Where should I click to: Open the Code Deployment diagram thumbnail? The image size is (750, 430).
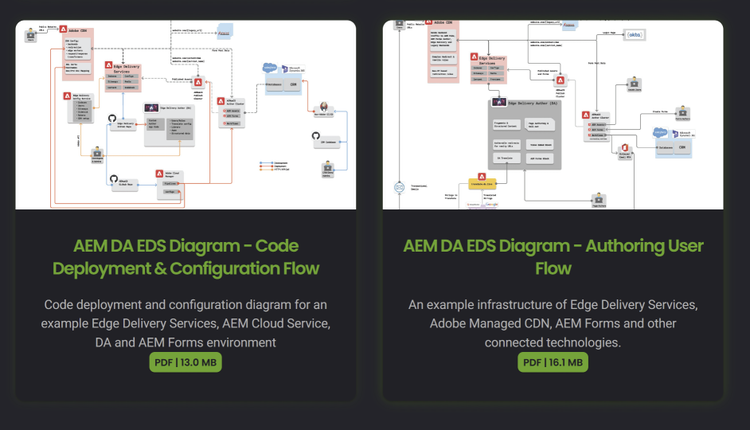(186, 115)
